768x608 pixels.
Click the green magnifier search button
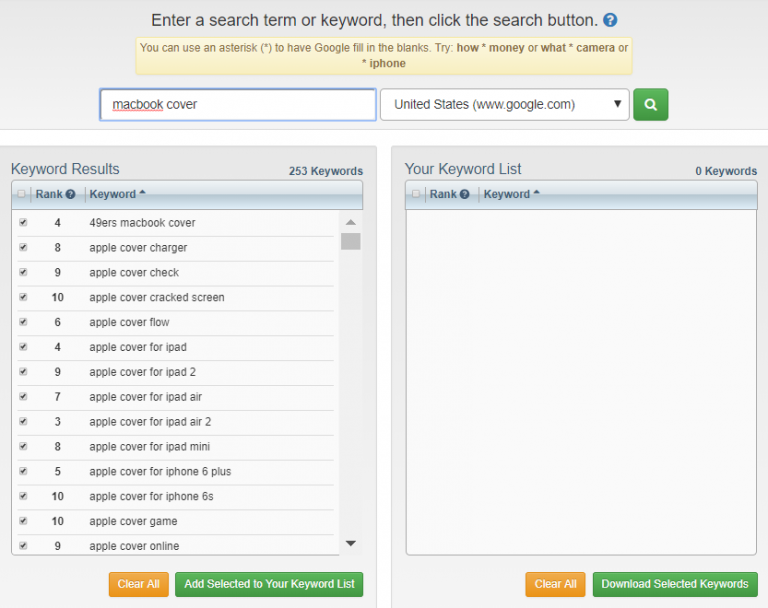(x=650, y=104)
